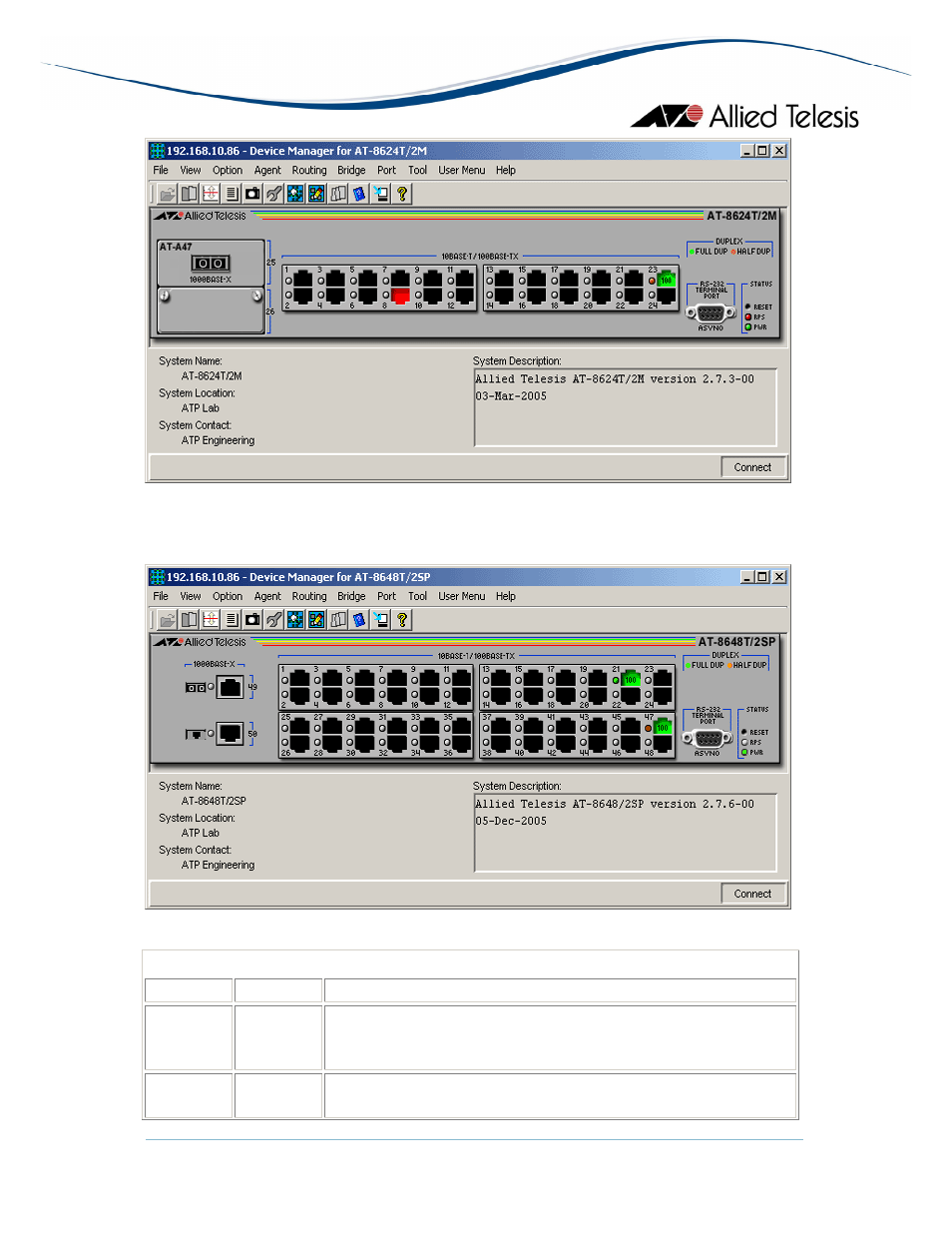Open the Option menu in the AT-8624T/2M window
Image resolution: width=952 pixels, height=1233 pixels.
tap(228, 171)
